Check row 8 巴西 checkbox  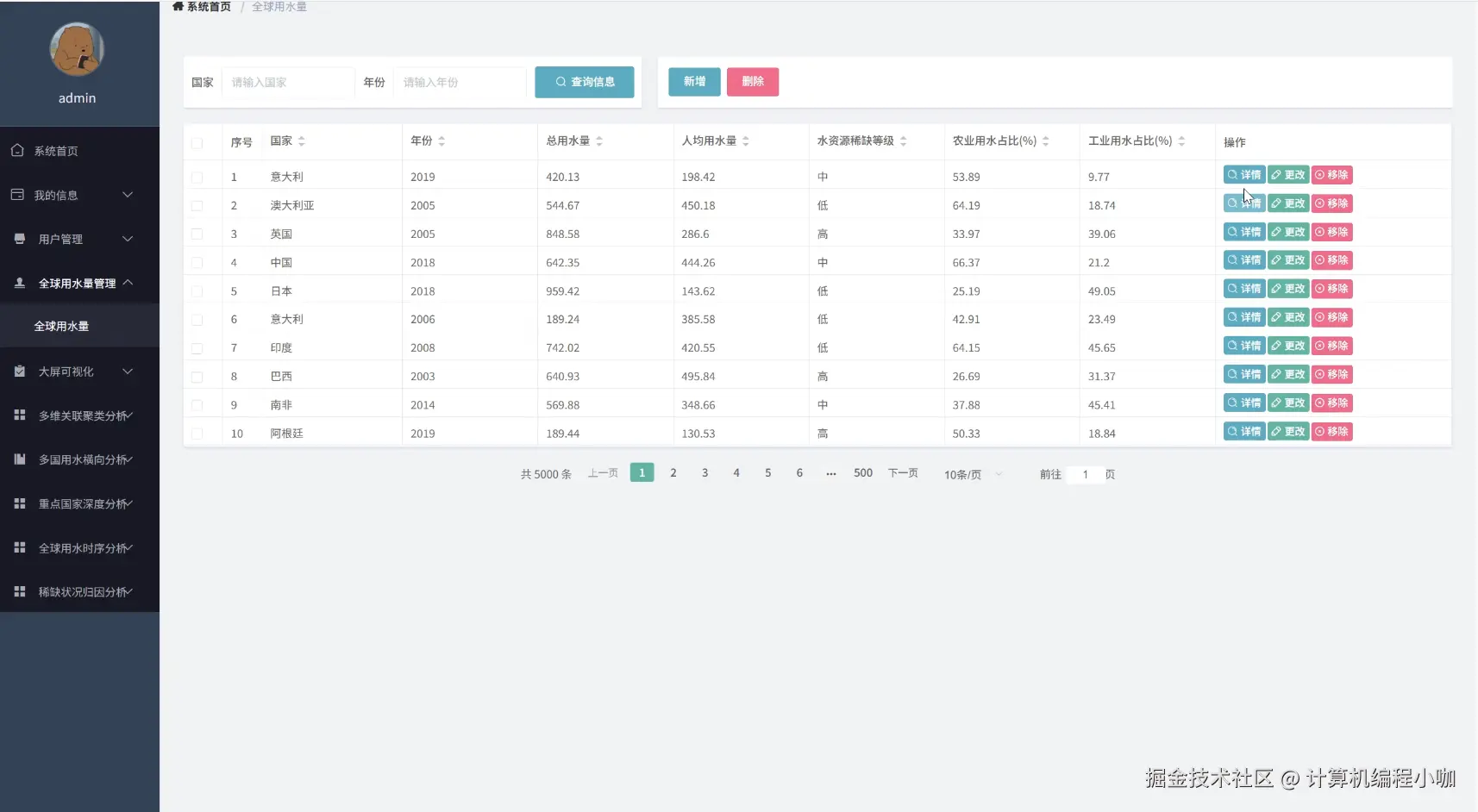(x=197, y=377)
